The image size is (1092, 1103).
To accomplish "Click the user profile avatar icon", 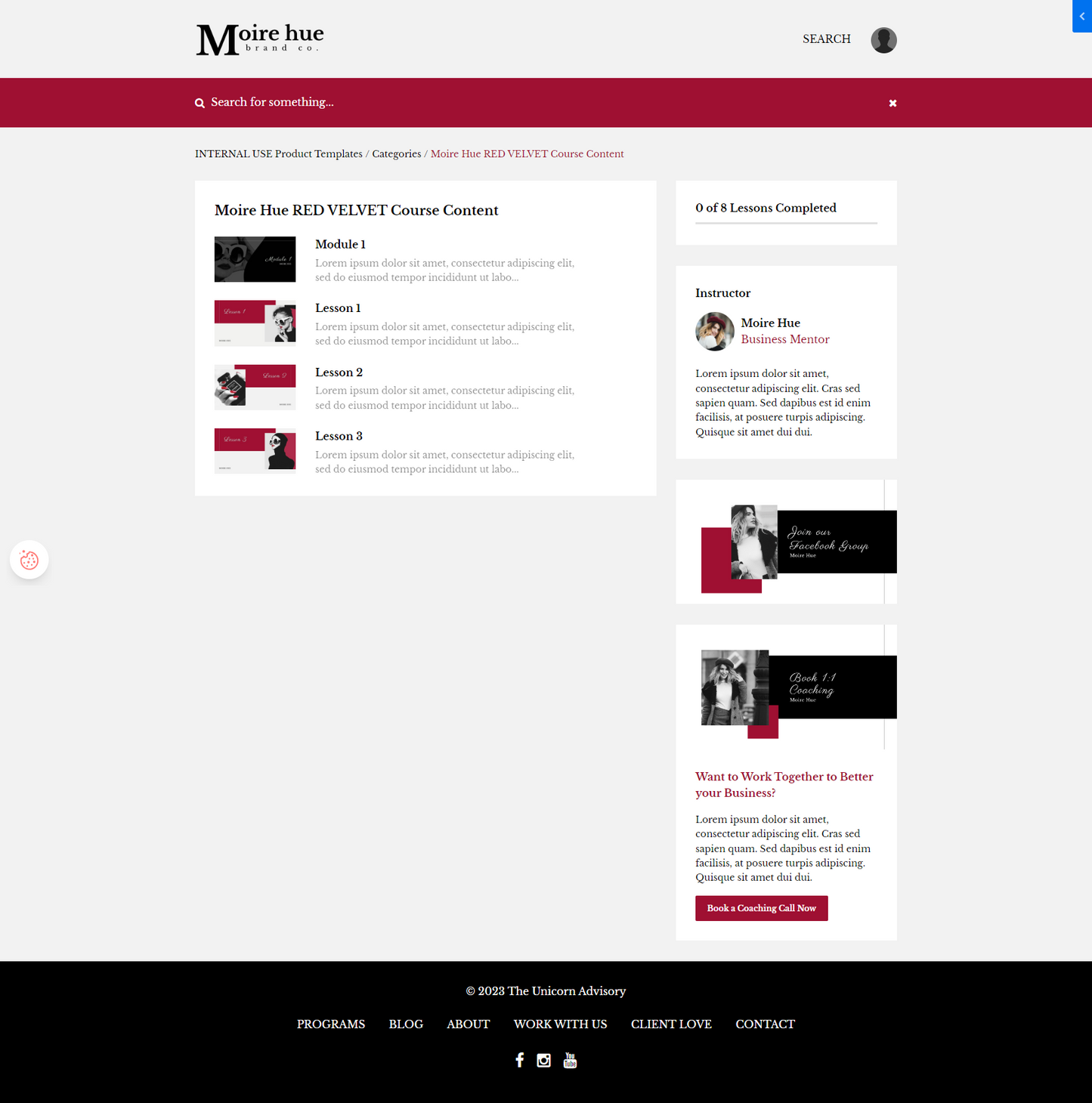I will coord(883,40).
